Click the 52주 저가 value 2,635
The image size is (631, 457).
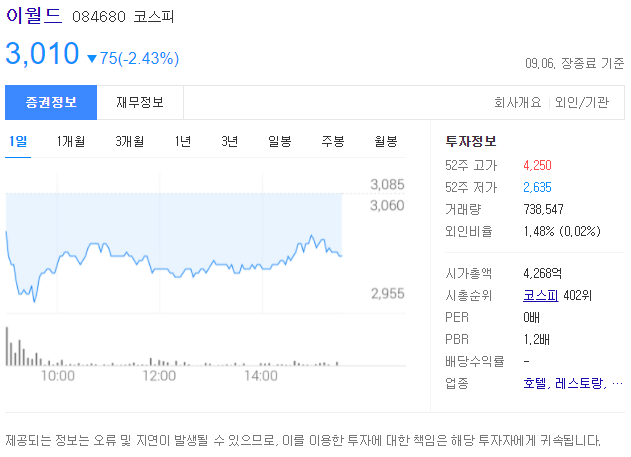pyautogui.click(x=537, y=187)
